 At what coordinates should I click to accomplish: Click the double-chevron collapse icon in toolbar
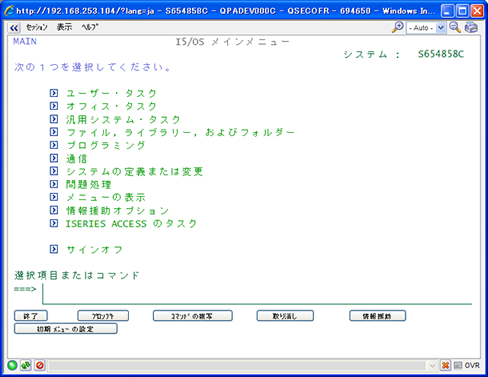pyautogui.click(x=14, y=28)
